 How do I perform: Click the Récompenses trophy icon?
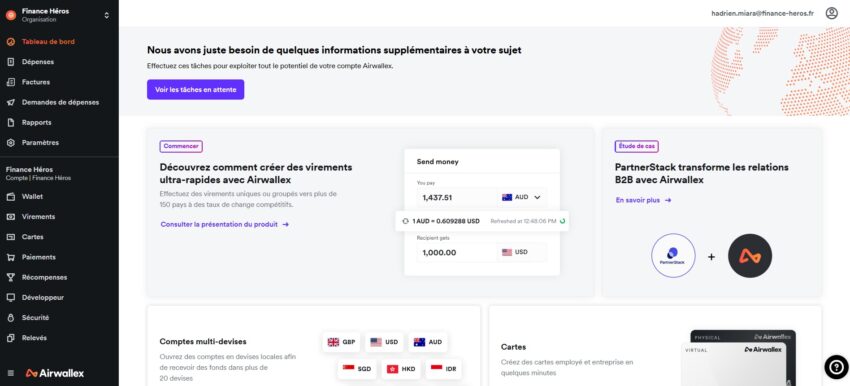(x=10, y=277)
